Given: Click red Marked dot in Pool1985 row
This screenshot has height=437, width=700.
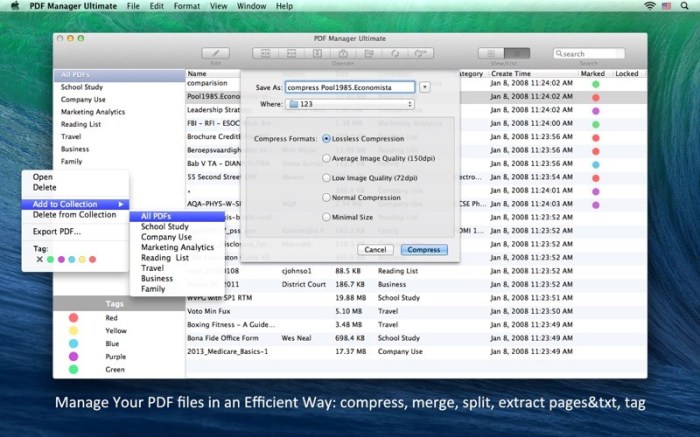Looking at the screenshot, I should 596,97.
